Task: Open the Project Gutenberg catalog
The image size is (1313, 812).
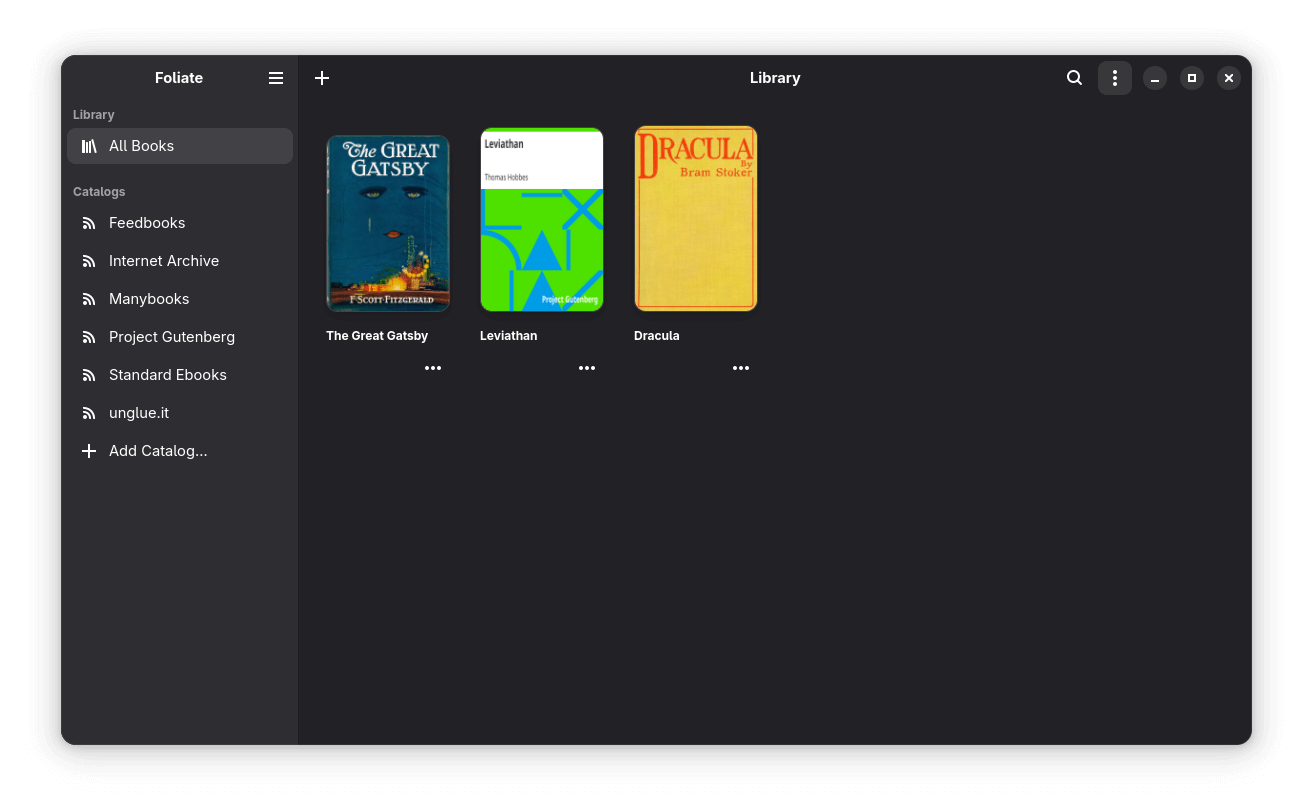Action: (x=171, y=337)
